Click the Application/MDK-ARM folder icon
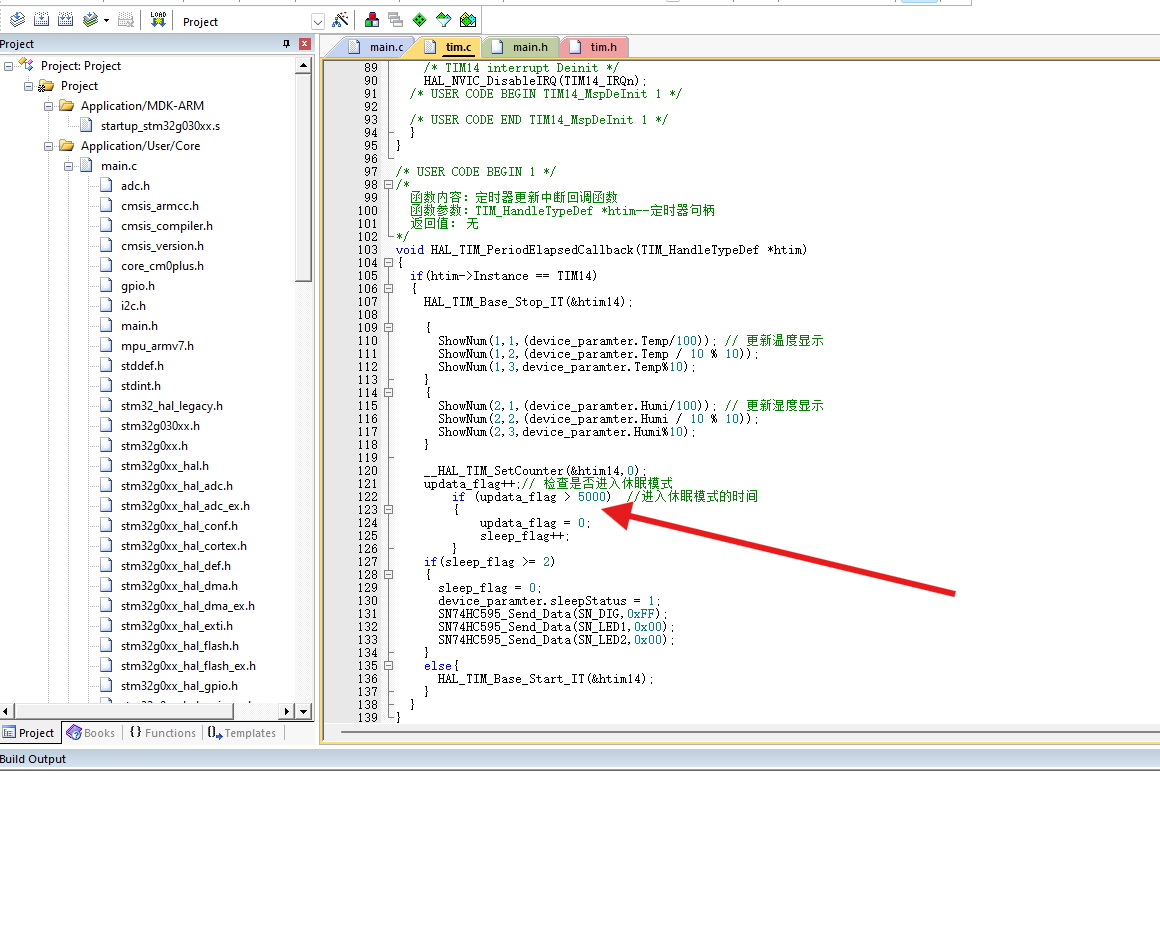The width and height of the screenshot is (1160, 926). (x=67, y=106)
